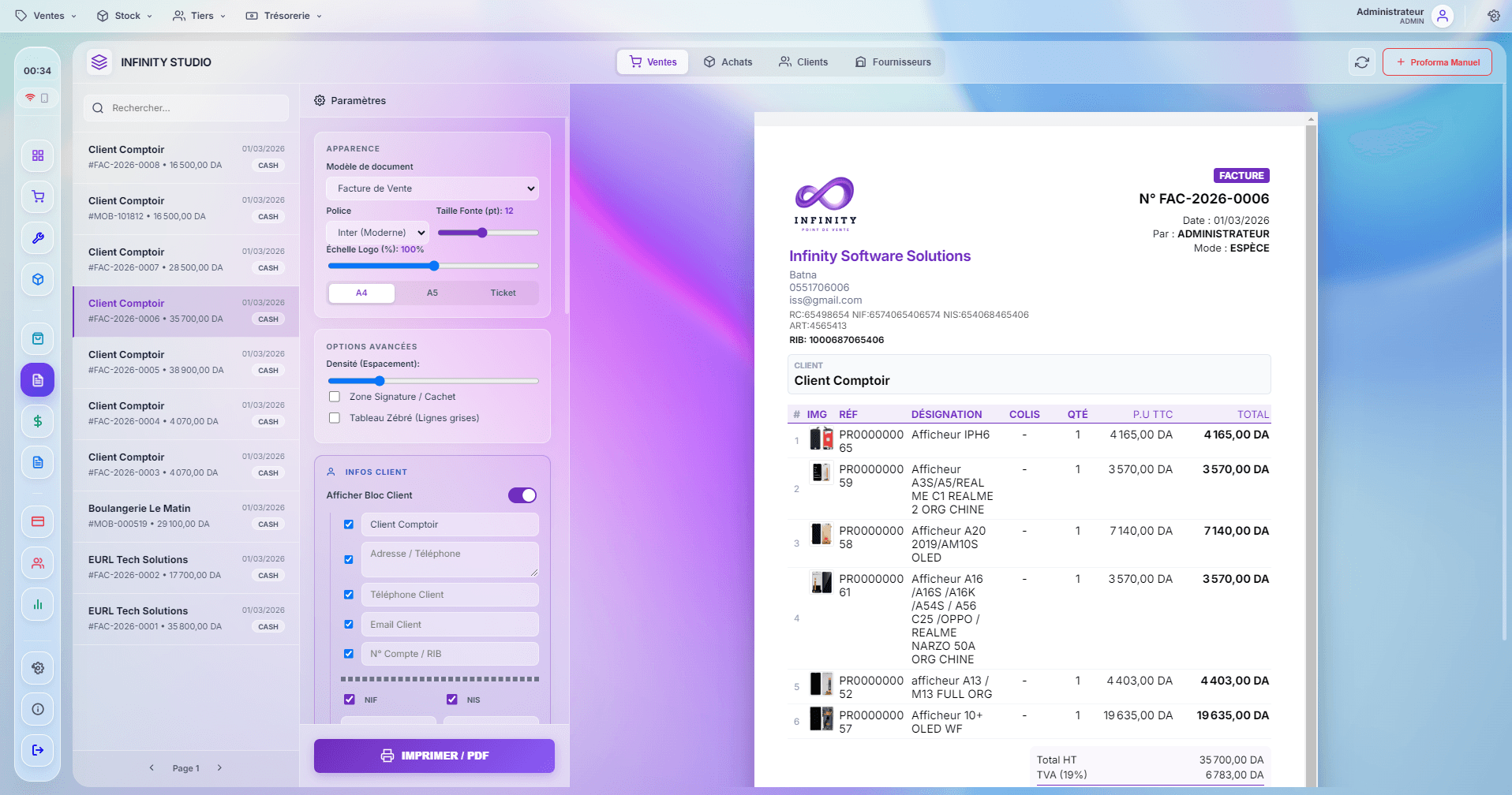Screen dimensions: 1512x795
Task: Open the Modèle de document dropdown
Action: [432, 188]
